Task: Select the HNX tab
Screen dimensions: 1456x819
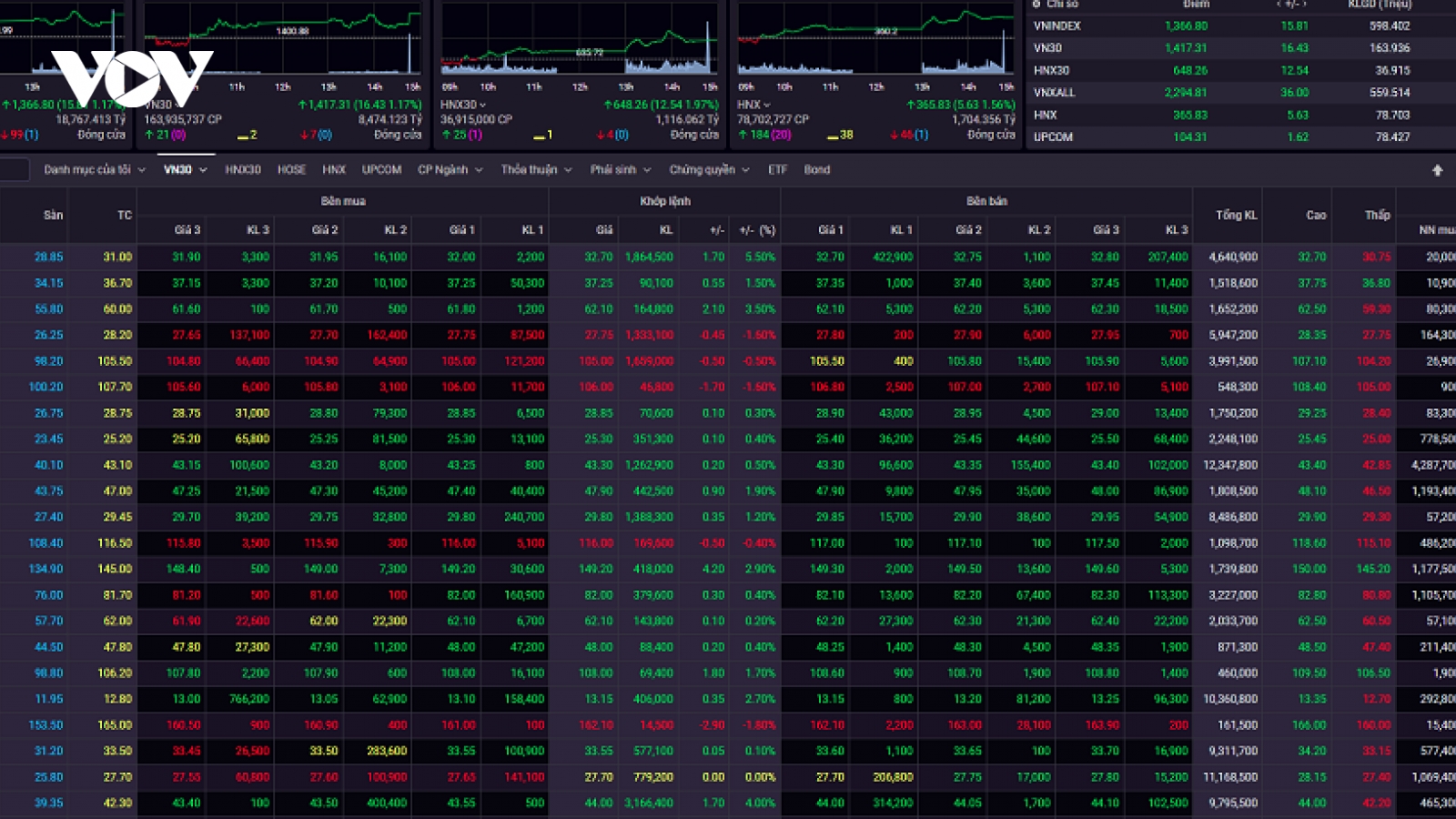Action: pyautogui.click(x=334, y=170)
